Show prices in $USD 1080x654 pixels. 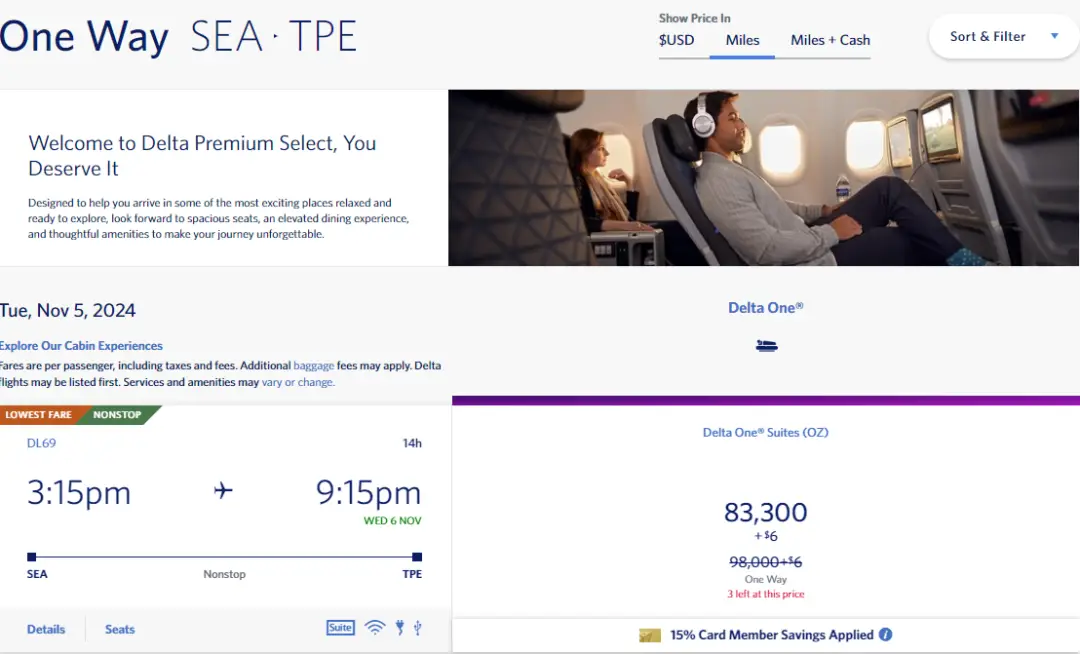[x=676, y=40]
